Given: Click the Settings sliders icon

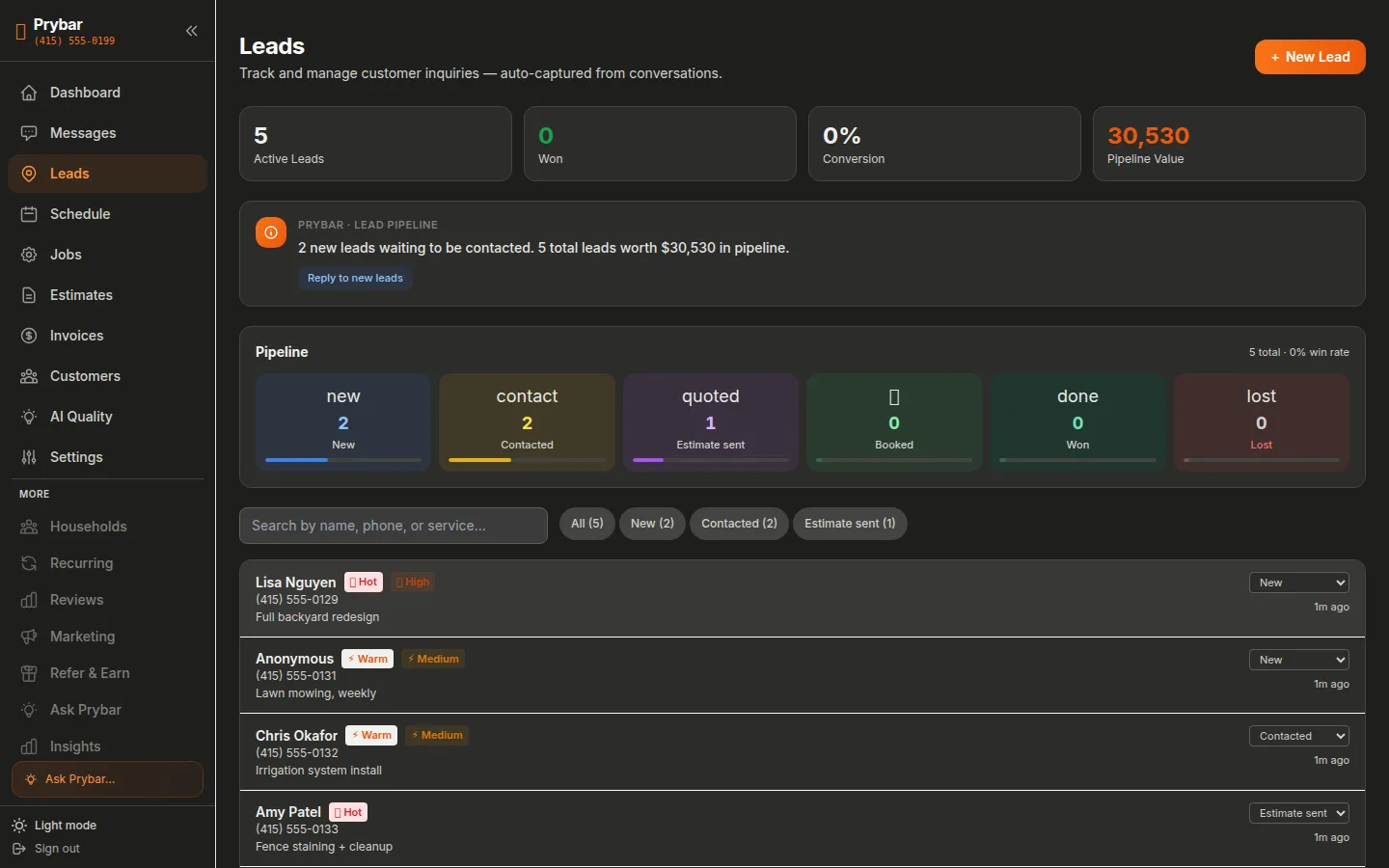Looking at the screenshot, I should pos(29,457).
